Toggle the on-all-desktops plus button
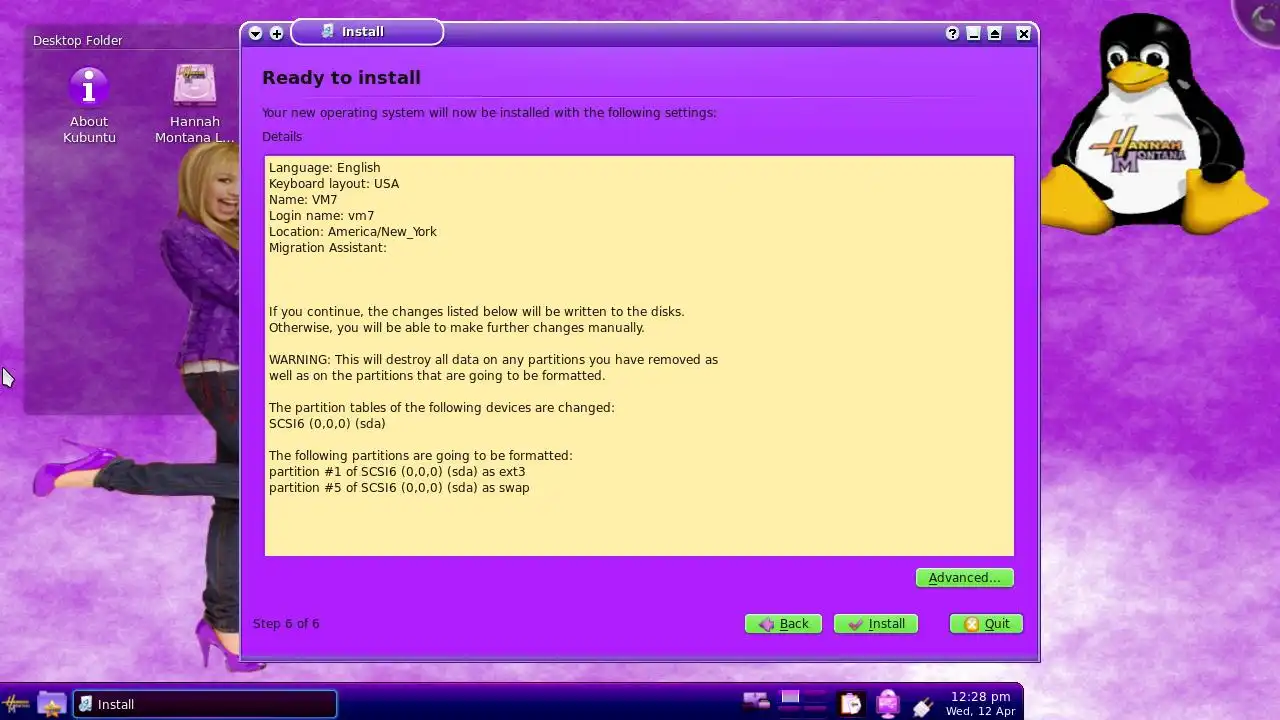This screenshot has width=1280, height=720. click(277, 33)
